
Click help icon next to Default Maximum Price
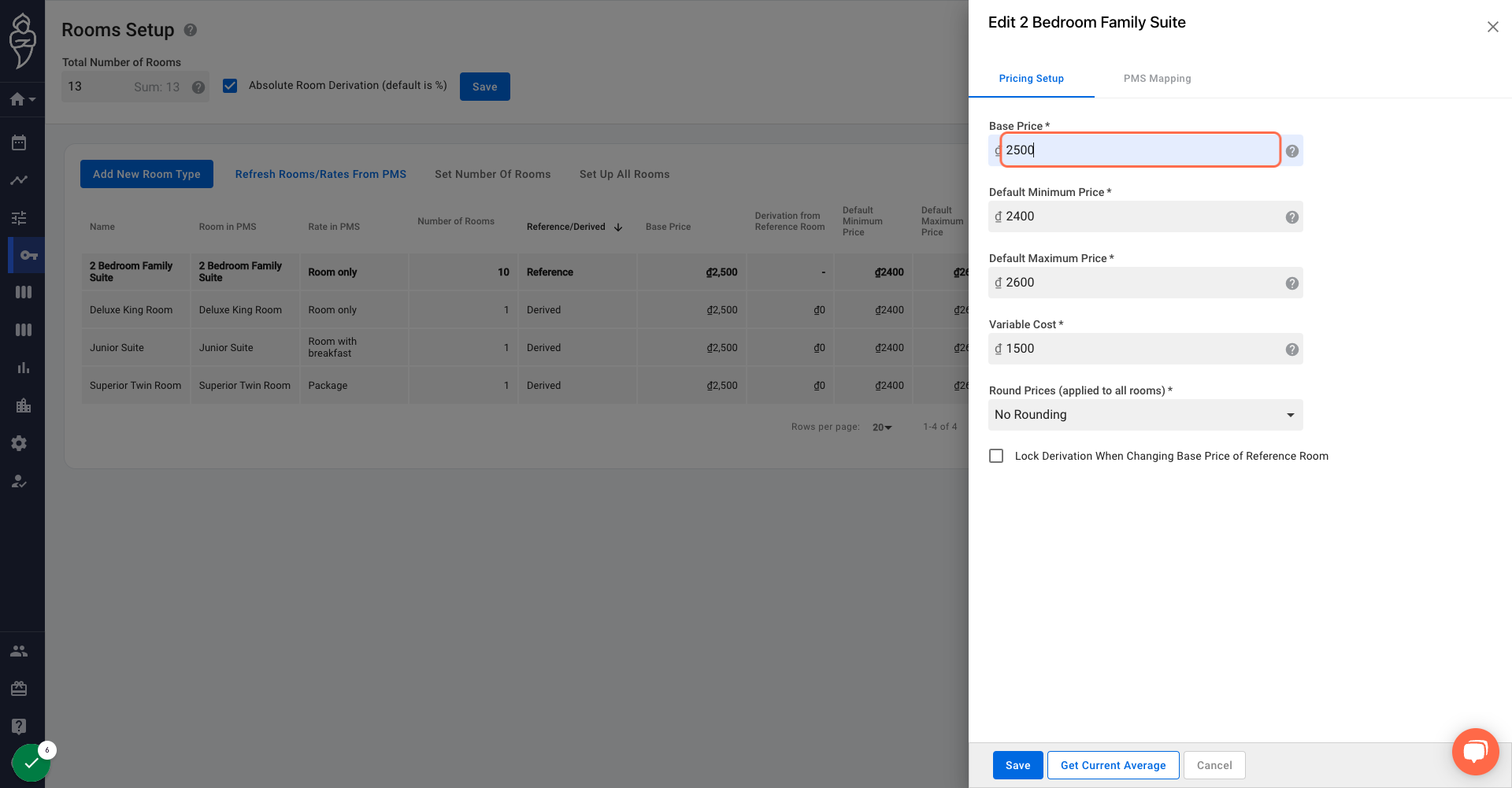tap(1292, 283)
